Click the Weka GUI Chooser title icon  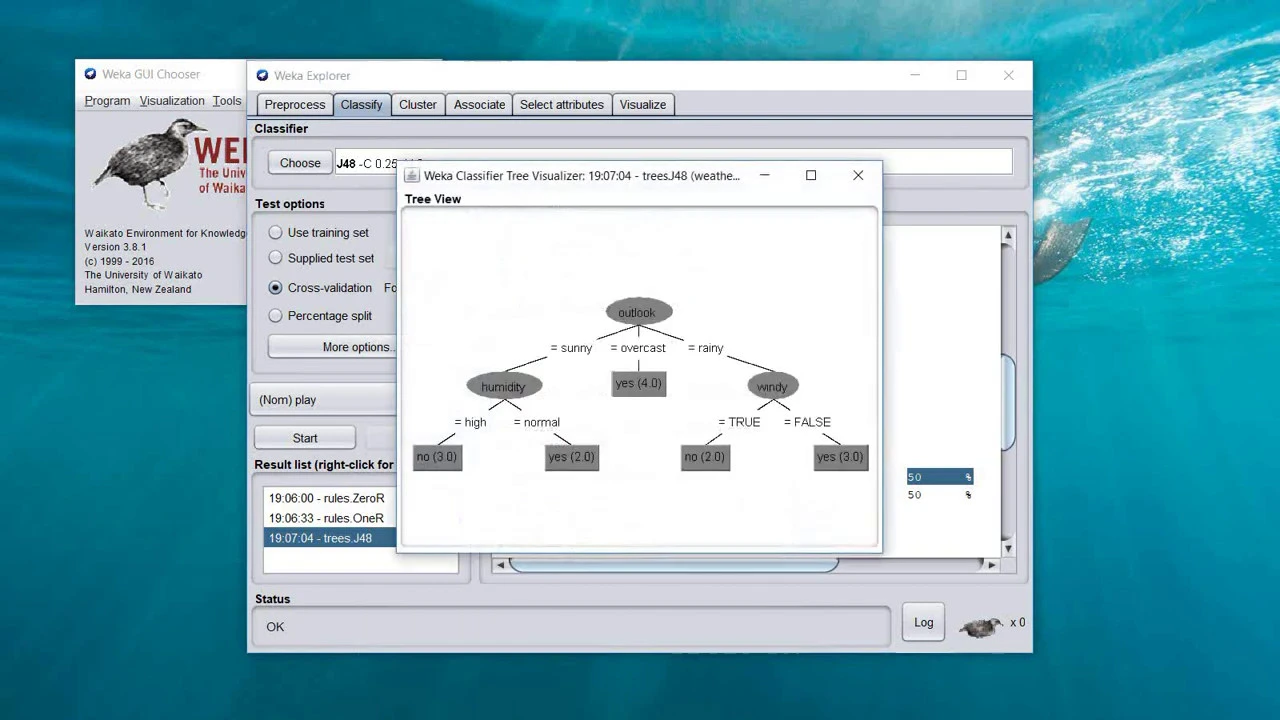pyautogui.click(x=90, y=74)
